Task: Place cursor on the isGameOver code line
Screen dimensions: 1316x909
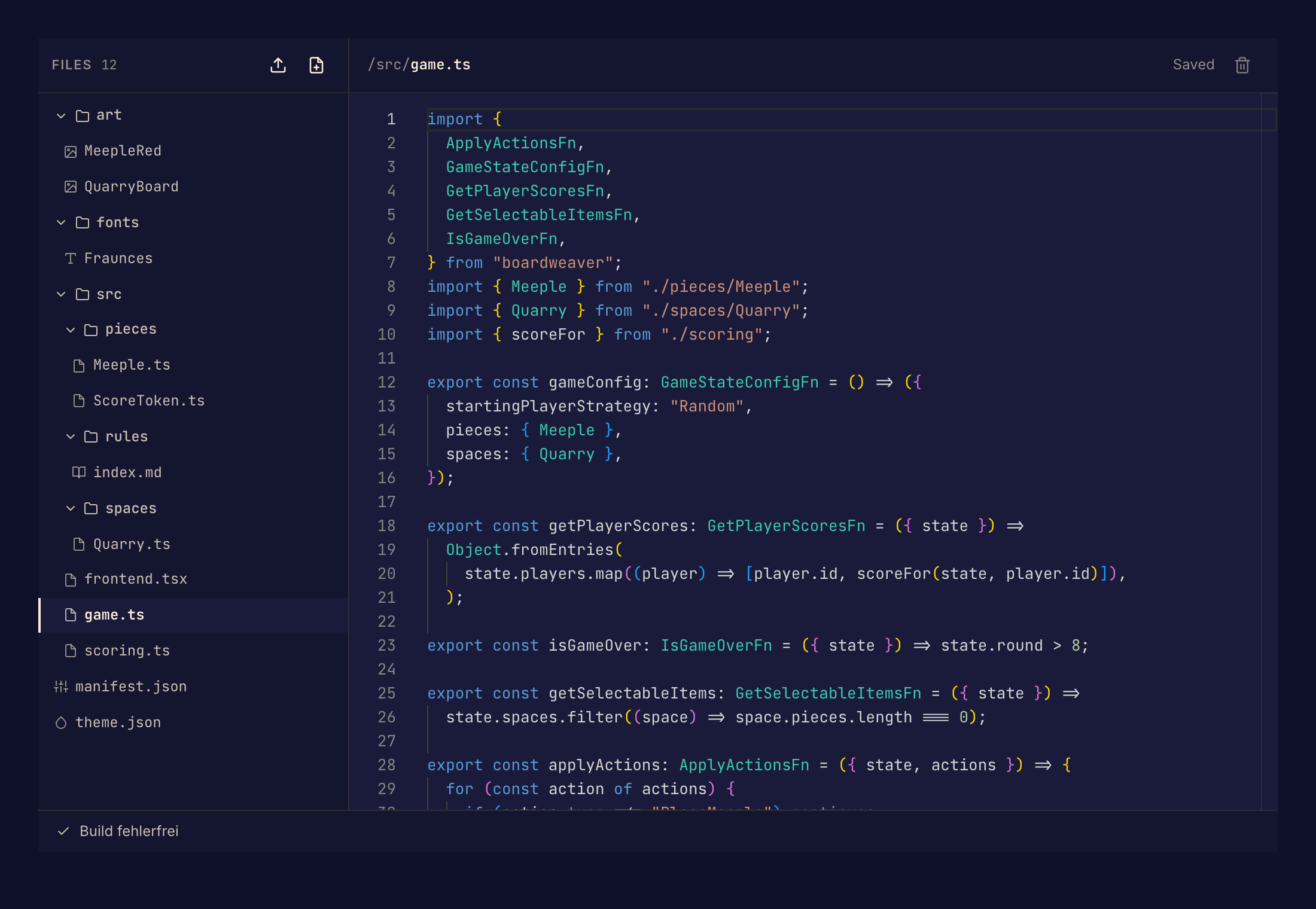Action: pyautogui.click(x=758, y=645)
